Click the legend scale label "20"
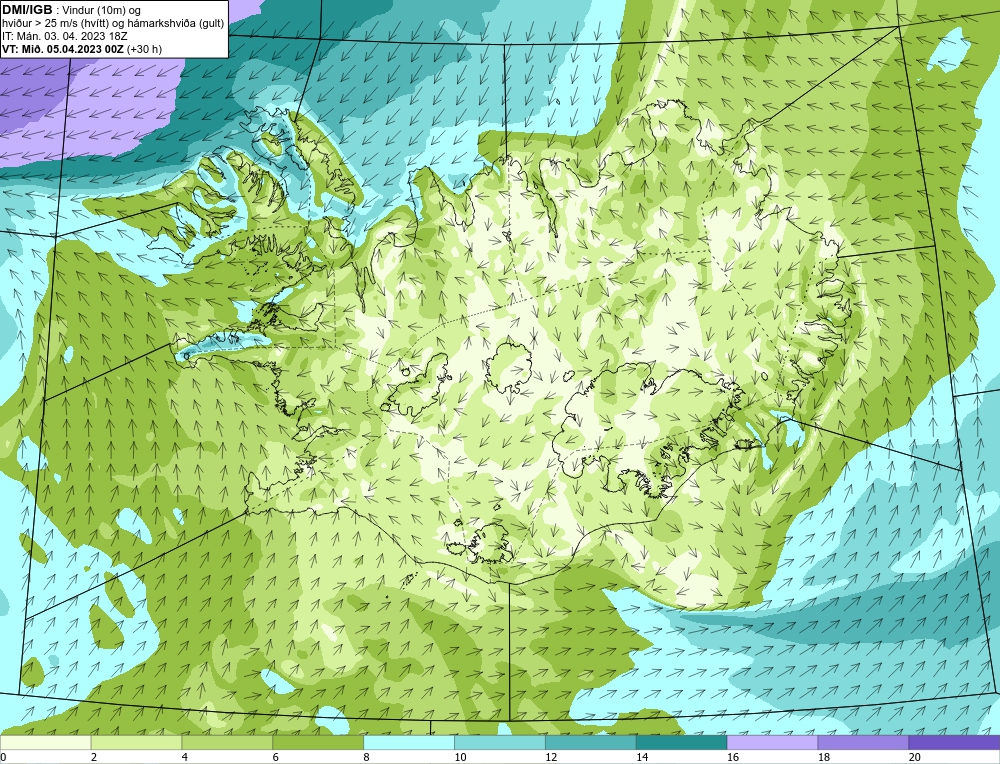This screenshot has width=1000, height=764. 915,757
